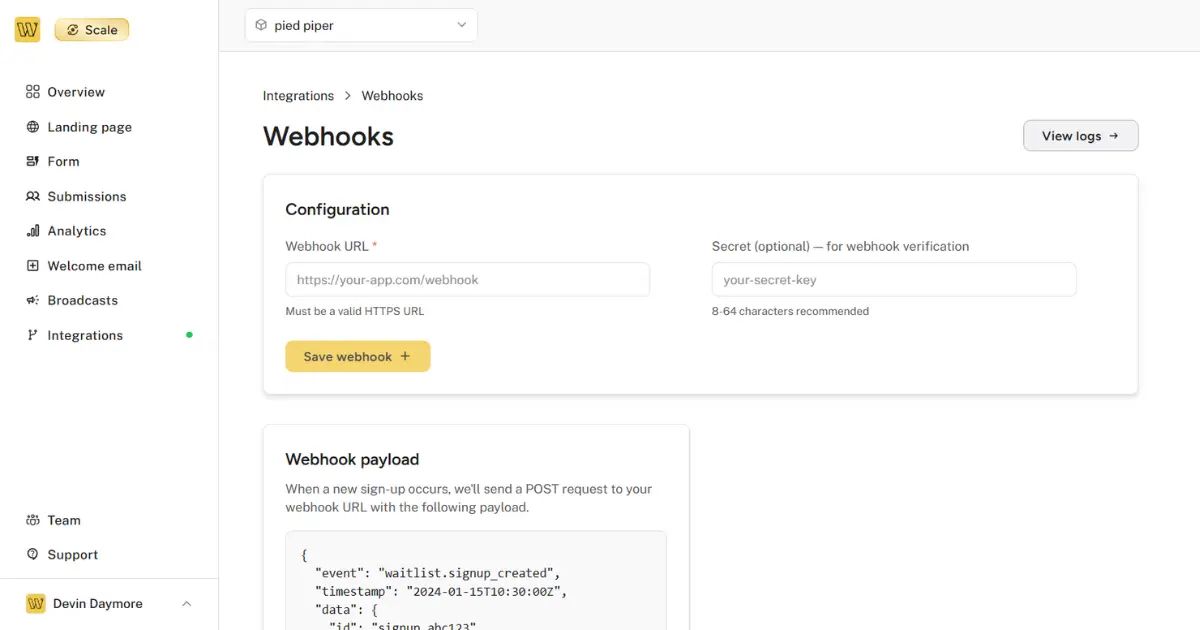Select Webhooks in the breadcrumb trail
The height and width of the screenshot is (630, 1200).
coord(392,95)
